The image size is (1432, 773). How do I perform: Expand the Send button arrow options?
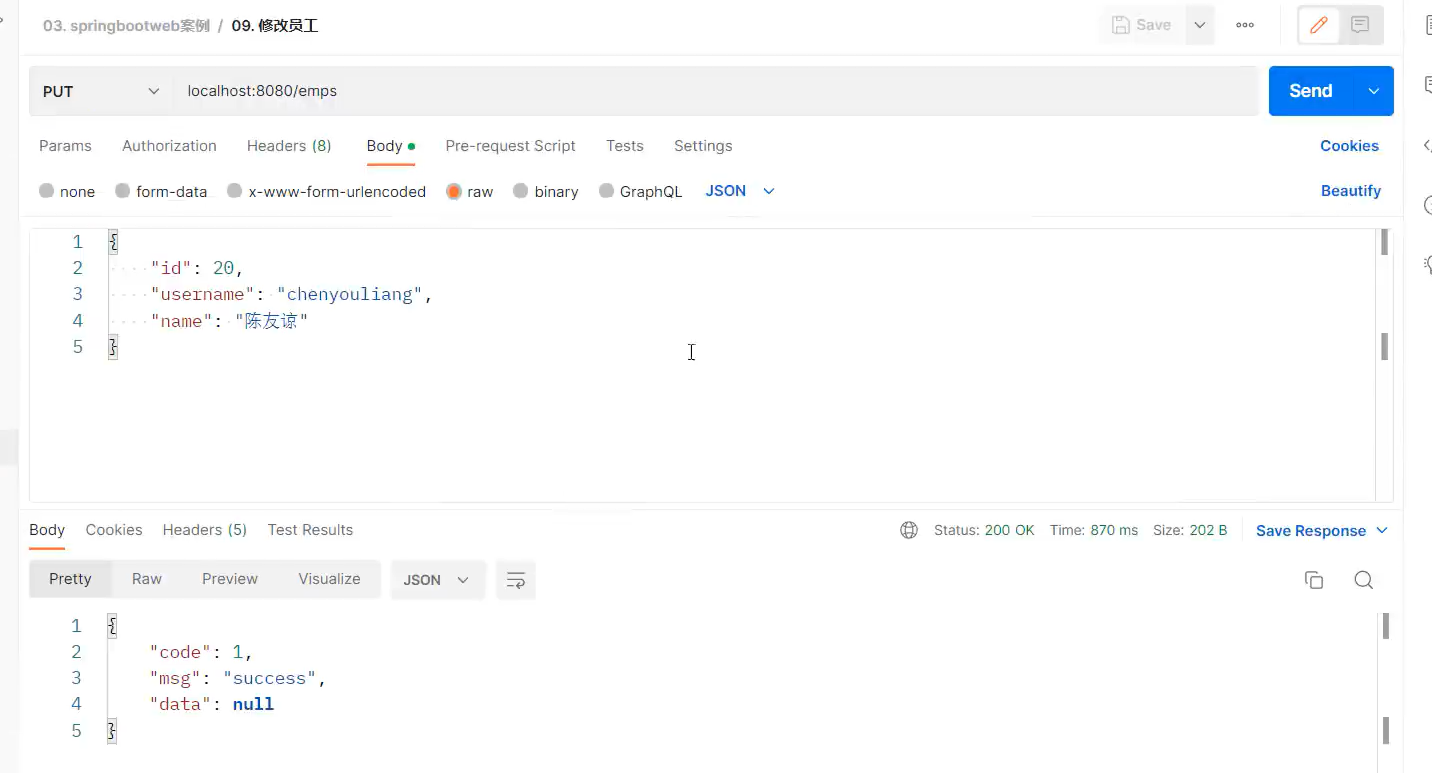pyautogui.click(x=1374, y=91)
